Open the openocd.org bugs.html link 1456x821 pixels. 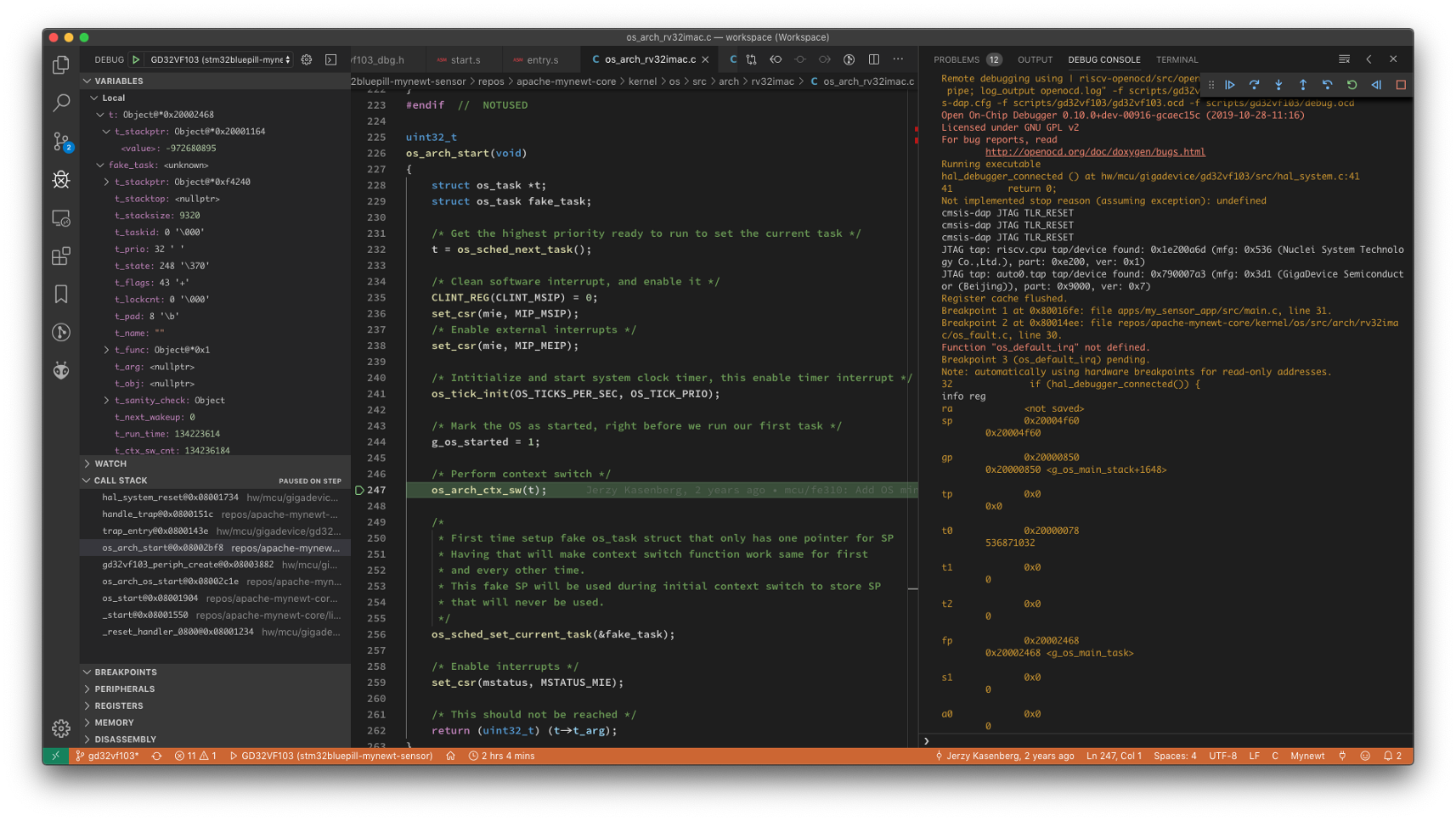1094,152
